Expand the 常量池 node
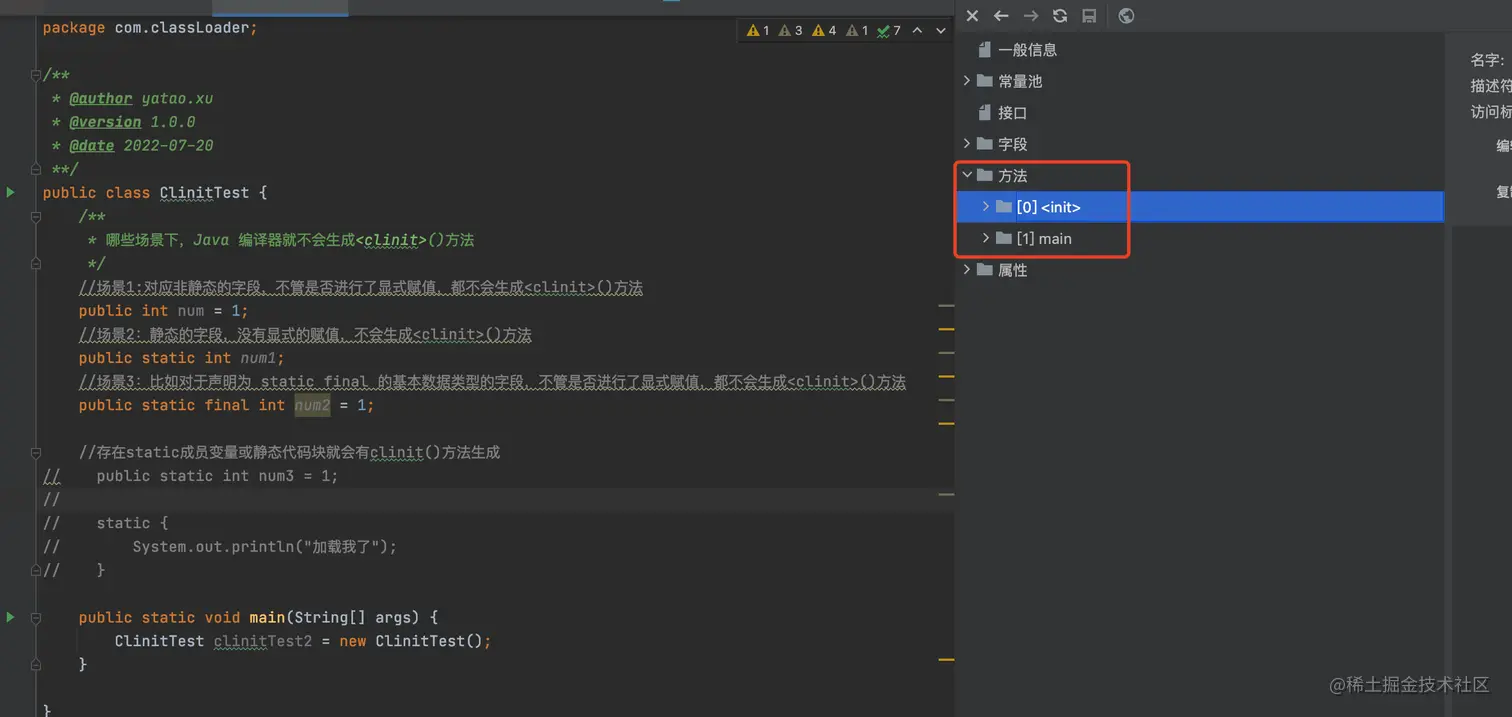This screenshot has height=717, width=1512. click(x=966, y=81)
